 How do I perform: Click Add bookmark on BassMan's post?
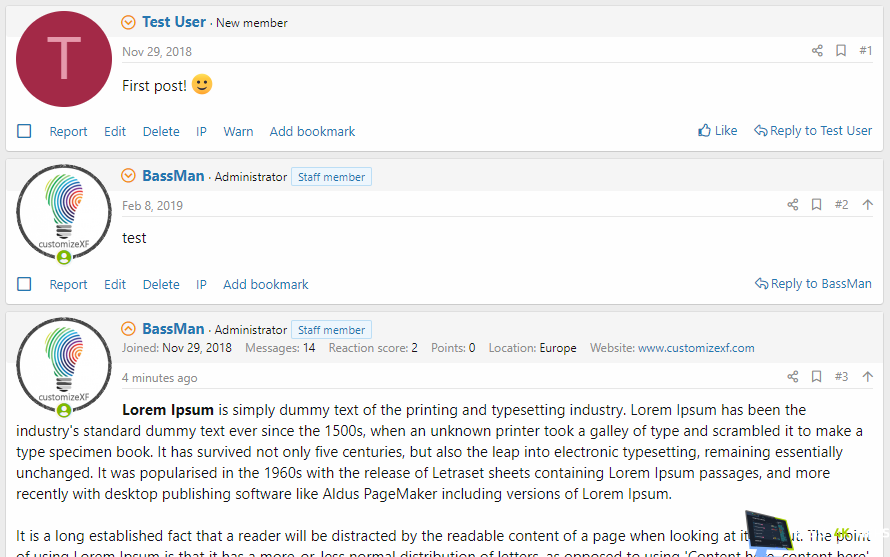(x=266, y=284)
